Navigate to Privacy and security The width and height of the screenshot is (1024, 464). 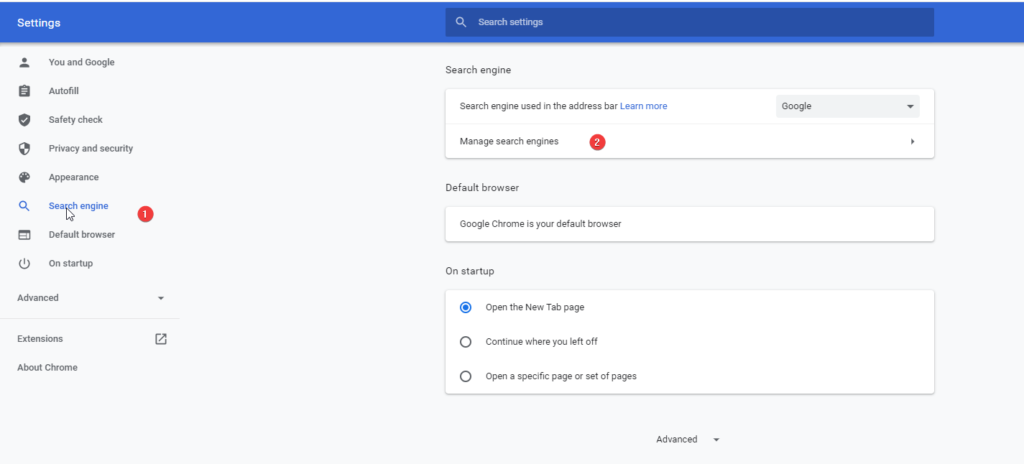point(91,149)
